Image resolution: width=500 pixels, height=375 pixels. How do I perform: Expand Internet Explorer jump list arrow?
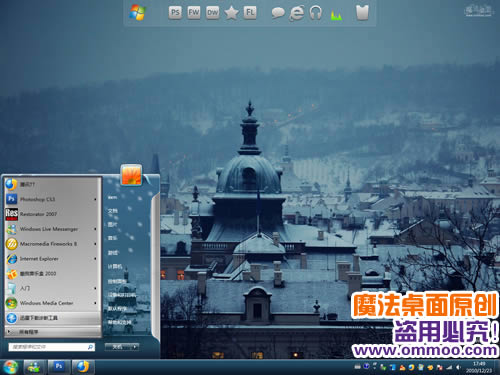(95, 259)
